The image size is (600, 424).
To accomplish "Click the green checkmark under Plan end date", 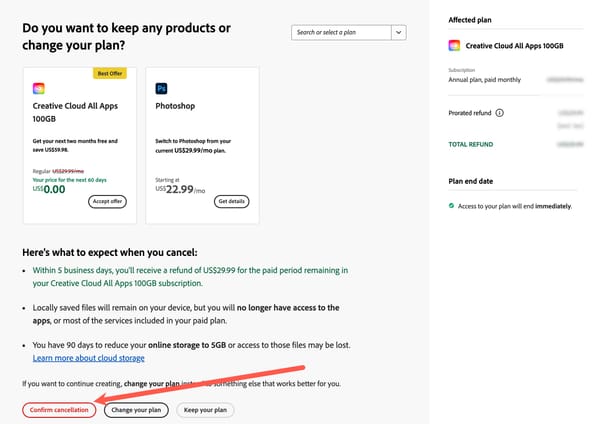I will pos(452,206).
